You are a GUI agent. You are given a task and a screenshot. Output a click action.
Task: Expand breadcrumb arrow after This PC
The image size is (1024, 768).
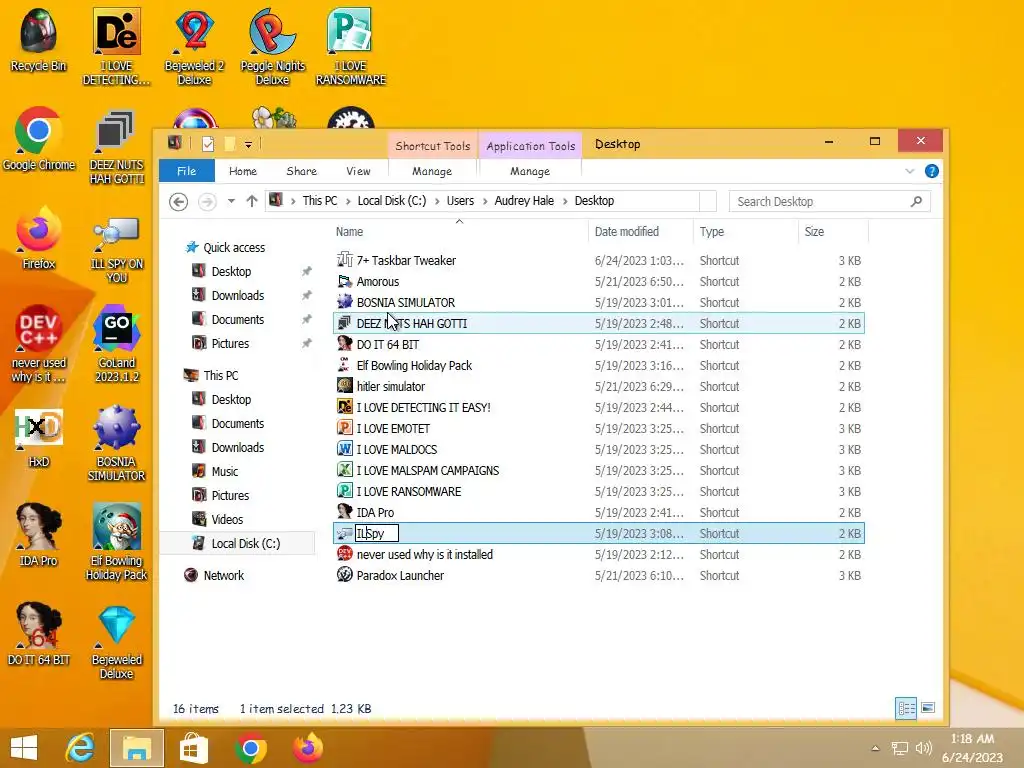[x=348, y=201]
